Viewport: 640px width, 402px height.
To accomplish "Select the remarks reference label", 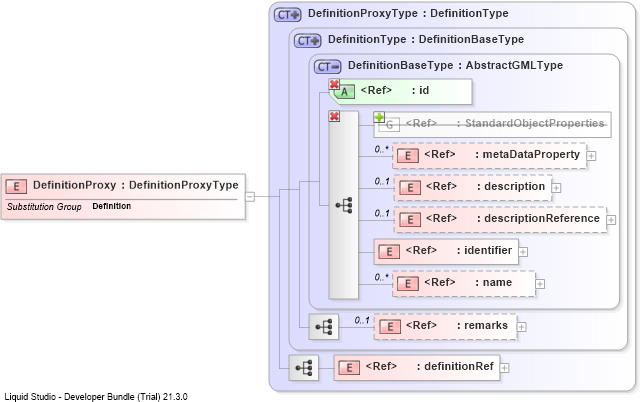I will click(x=457, y=325).
